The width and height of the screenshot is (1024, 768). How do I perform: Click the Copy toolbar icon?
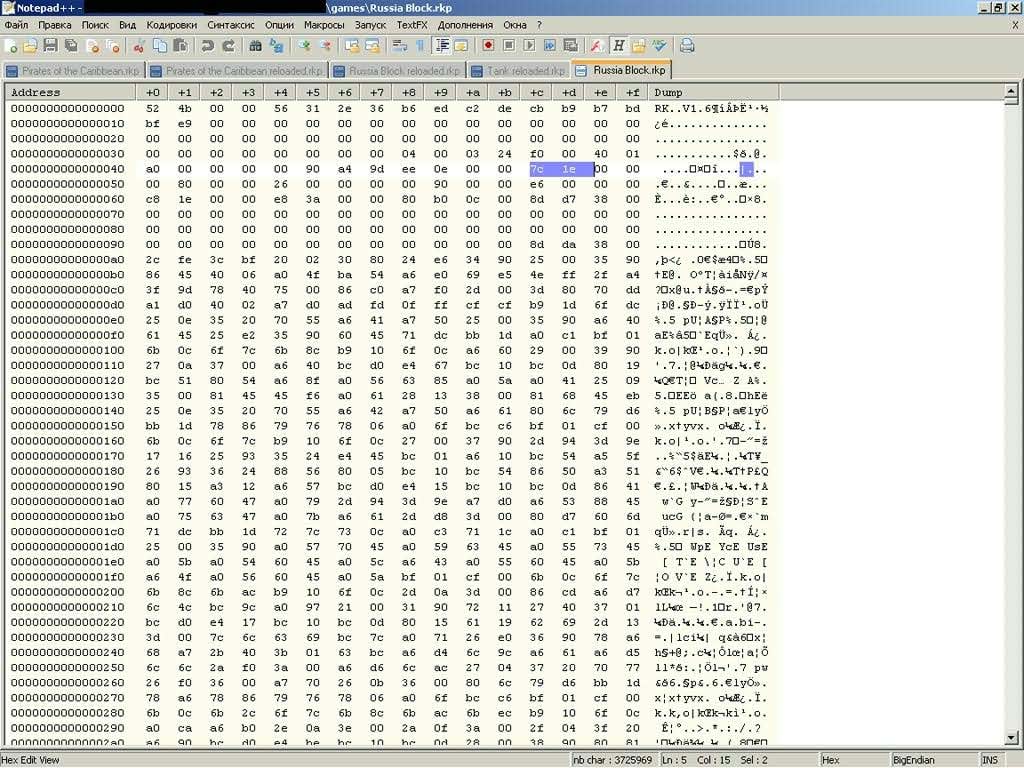point(160,46)
